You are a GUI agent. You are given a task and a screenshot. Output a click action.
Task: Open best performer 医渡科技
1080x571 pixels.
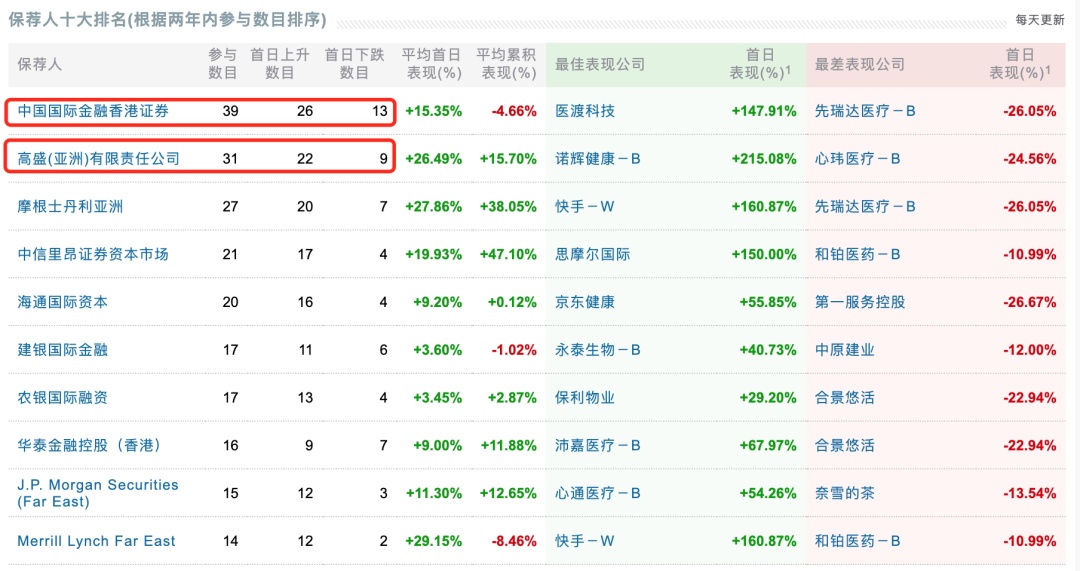(585, 111)
